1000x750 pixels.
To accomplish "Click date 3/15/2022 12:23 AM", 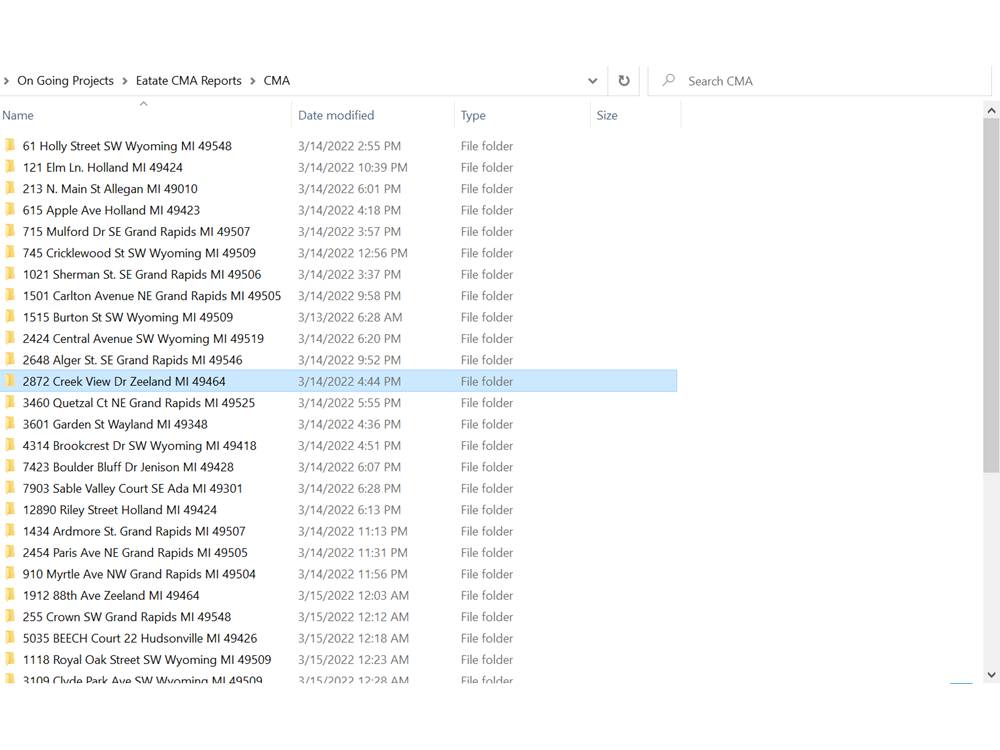I will (x=353, y=659).
